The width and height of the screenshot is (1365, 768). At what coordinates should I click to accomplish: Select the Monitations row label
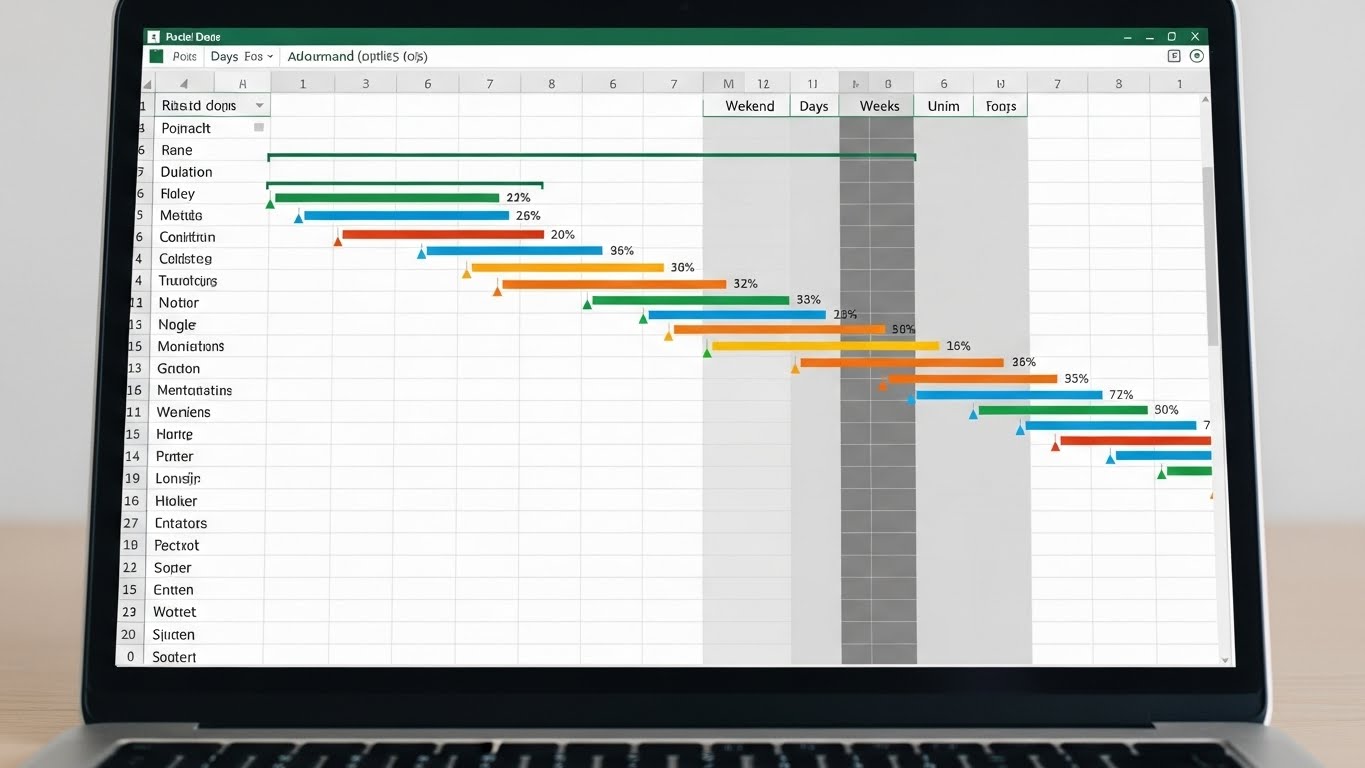[x=190, y=346]
